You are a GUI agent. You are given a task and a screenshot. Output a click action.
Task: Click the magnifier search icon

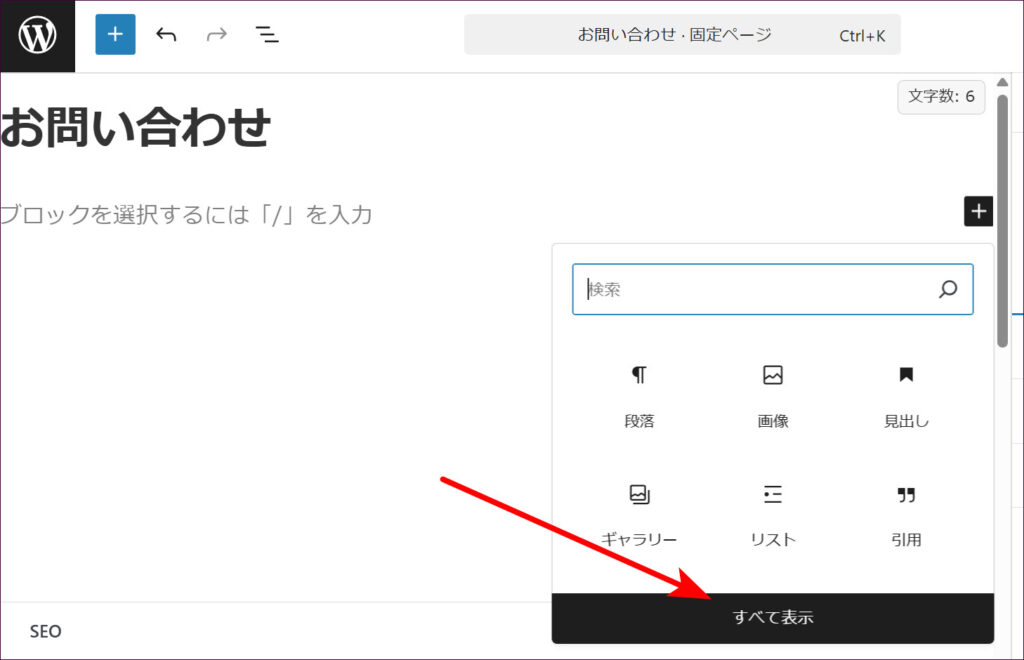click(948, 290)
